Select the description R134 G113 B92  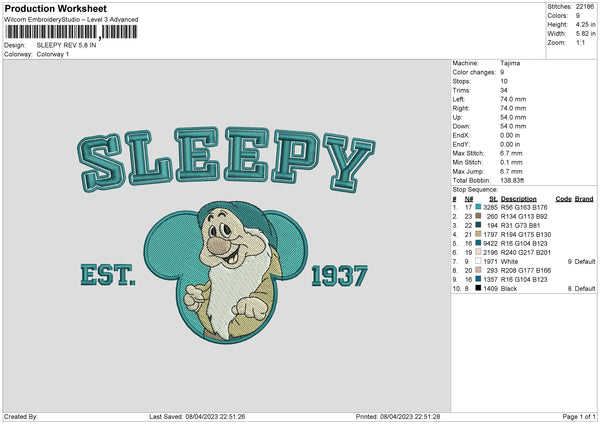pyautogui.click(x=524, y=216)
